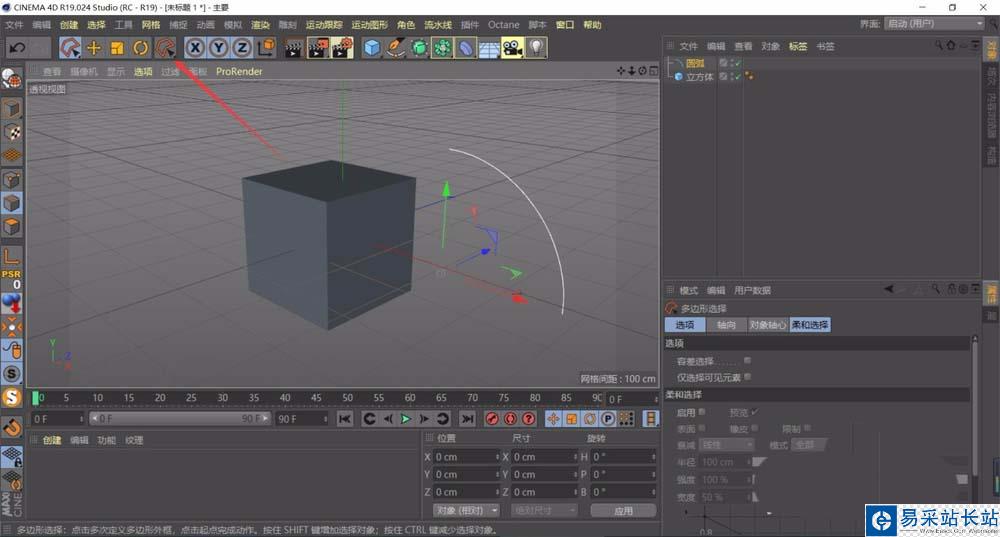Open the render settings clapperboard icon
Image resolution: width=1000 pixels, height=537 pixels.
coord(343,47)
